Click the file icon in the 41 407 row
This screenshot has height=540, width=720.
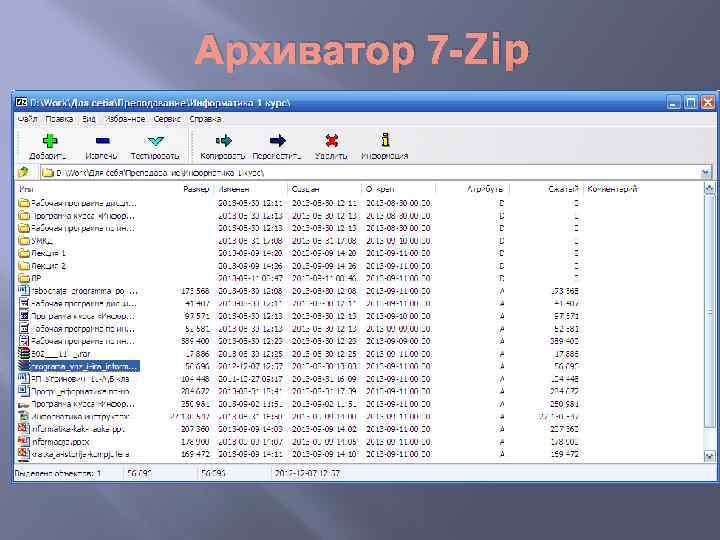pyautogui.click(x=24, y=303)
